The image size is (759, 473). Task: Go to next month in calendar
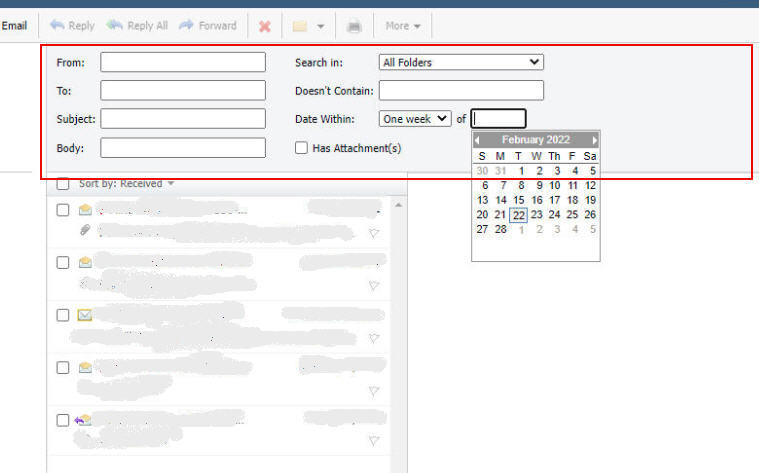pos(595,140)
